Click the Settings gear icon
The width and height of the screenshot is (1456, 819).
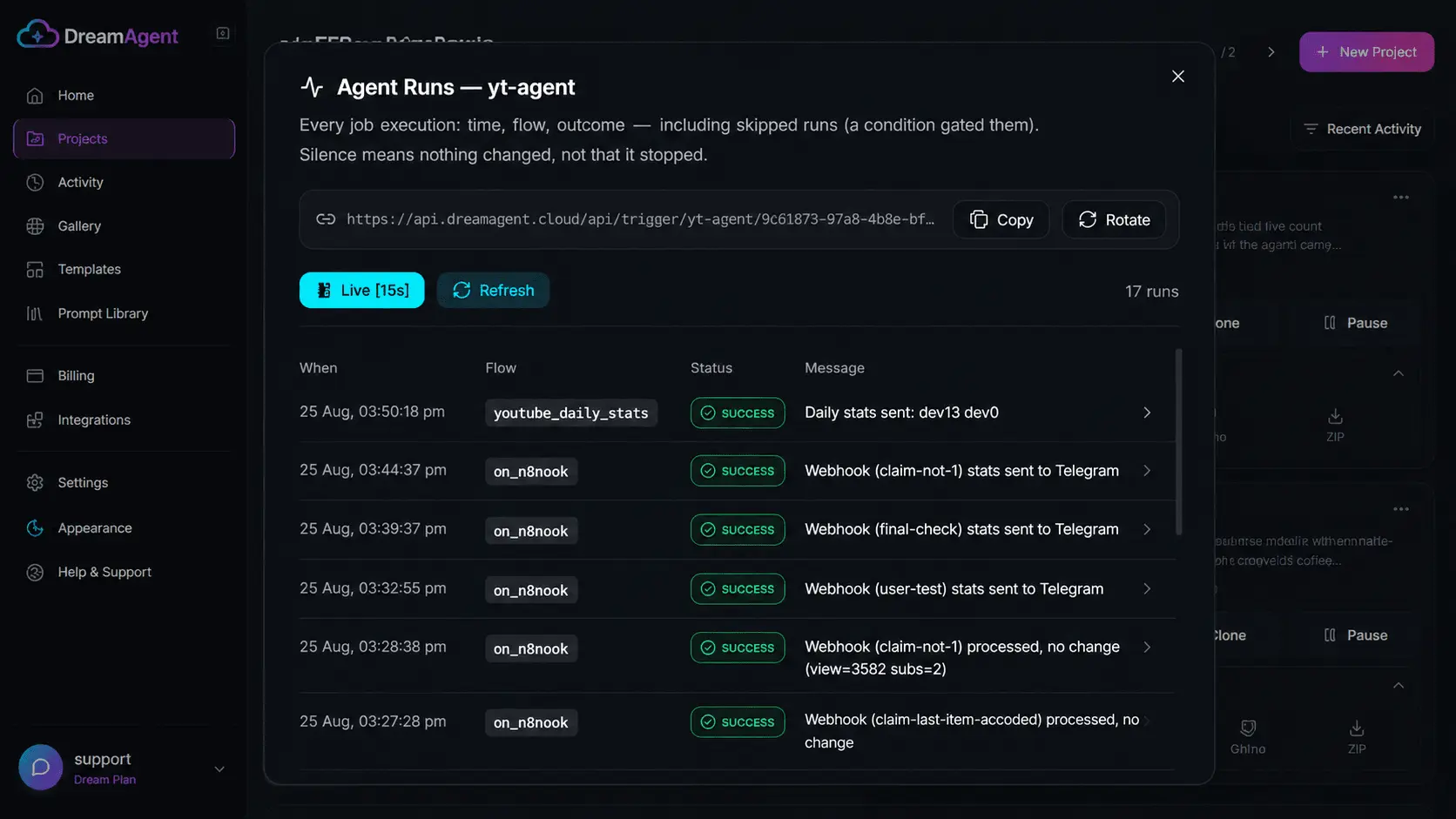(x=35, y=482)
